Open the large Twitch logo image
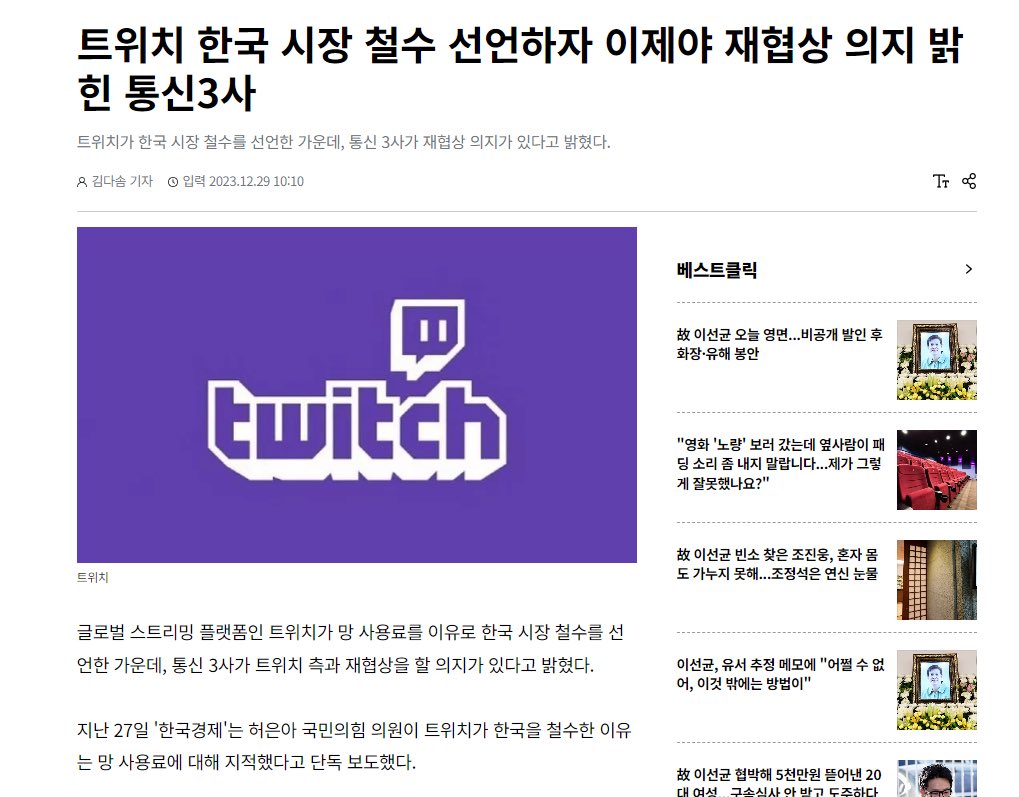Image resolution: width=1019 pixels, height=797 pixels. click(x=357, y=395)
